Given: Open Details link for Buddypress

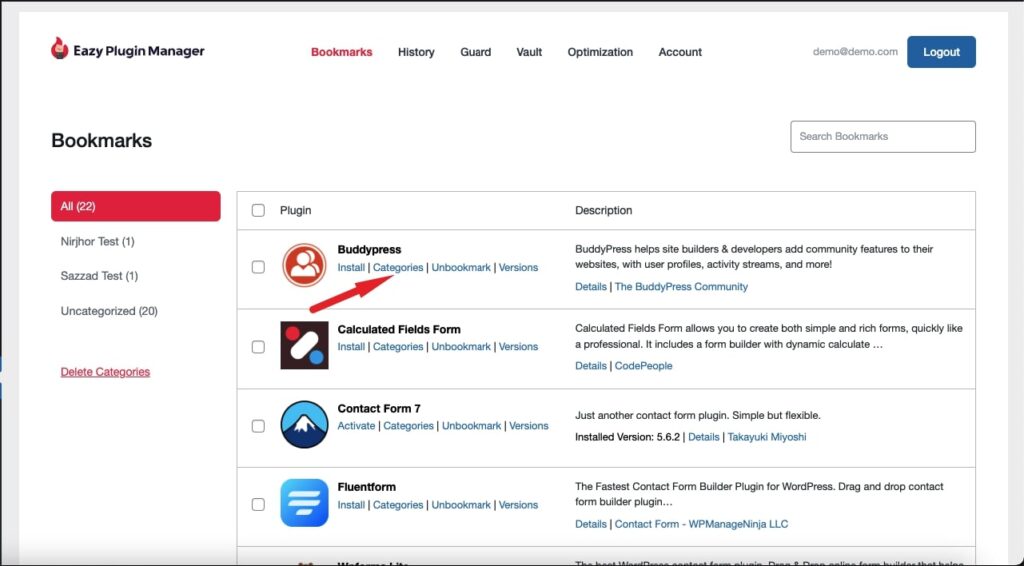Looking at the screenshot, I should coord(590,287).
